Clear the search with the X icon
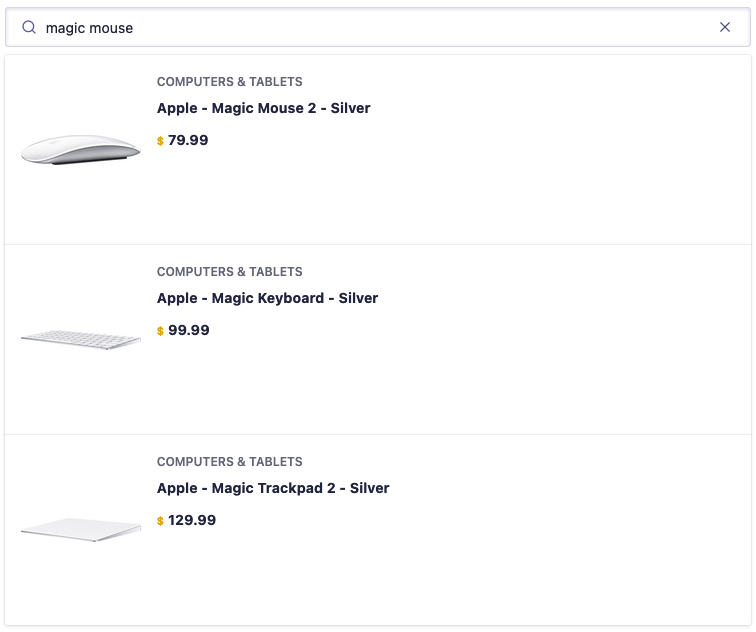 pyautogui.click(x=725, y=27)
